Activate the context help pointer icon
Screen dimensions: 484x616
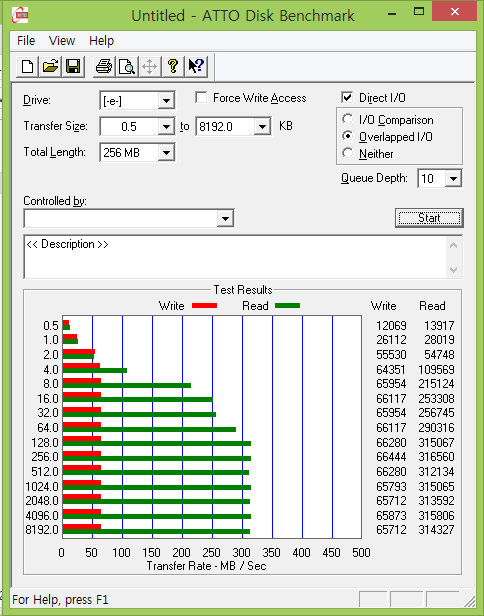tap(196, 66)
